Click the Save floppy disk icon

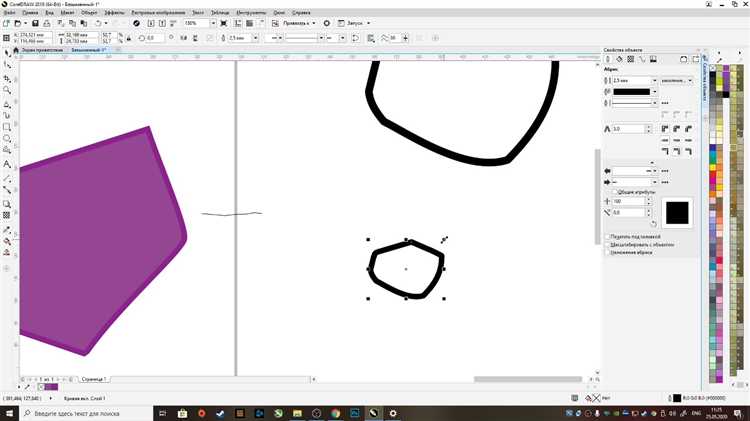pyautogui.click(x=35, y=23)
